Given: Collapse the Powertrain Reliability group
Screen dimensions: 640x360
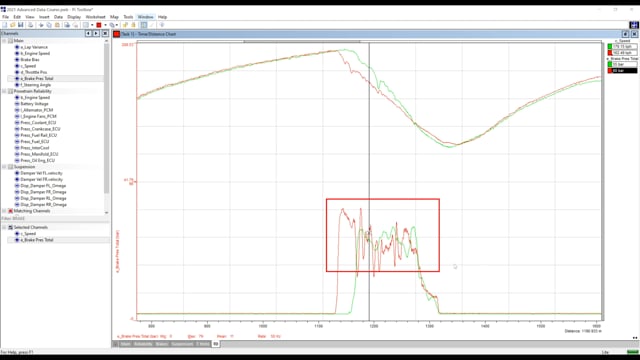Looking at the screenshot, I should coord(4,91).
